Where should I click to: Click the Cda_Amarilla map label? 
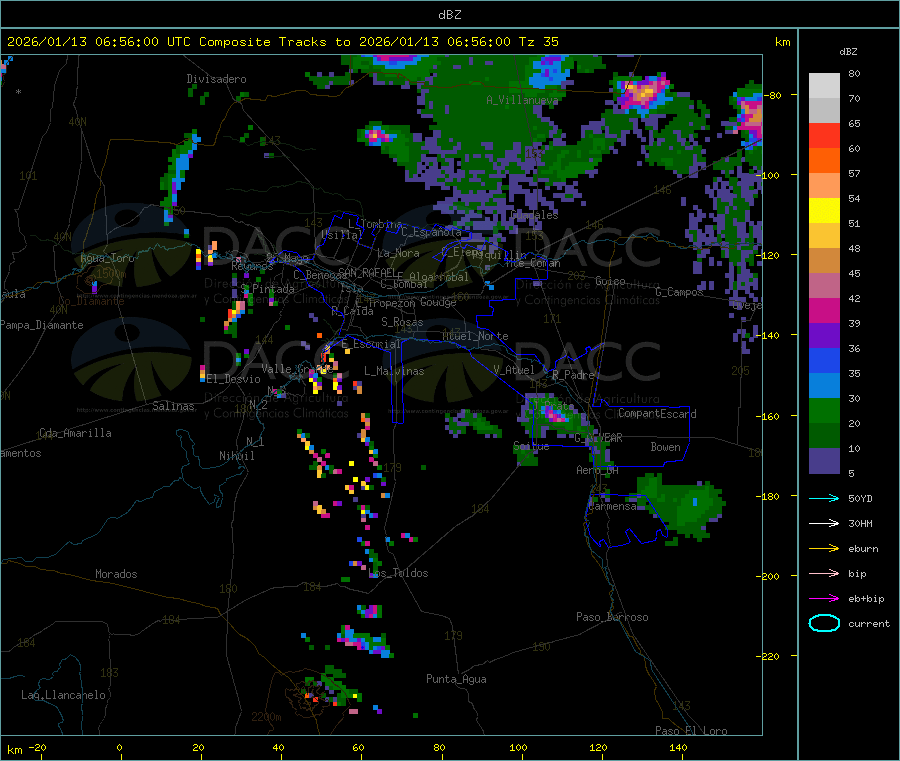click(x=75, y=433)
